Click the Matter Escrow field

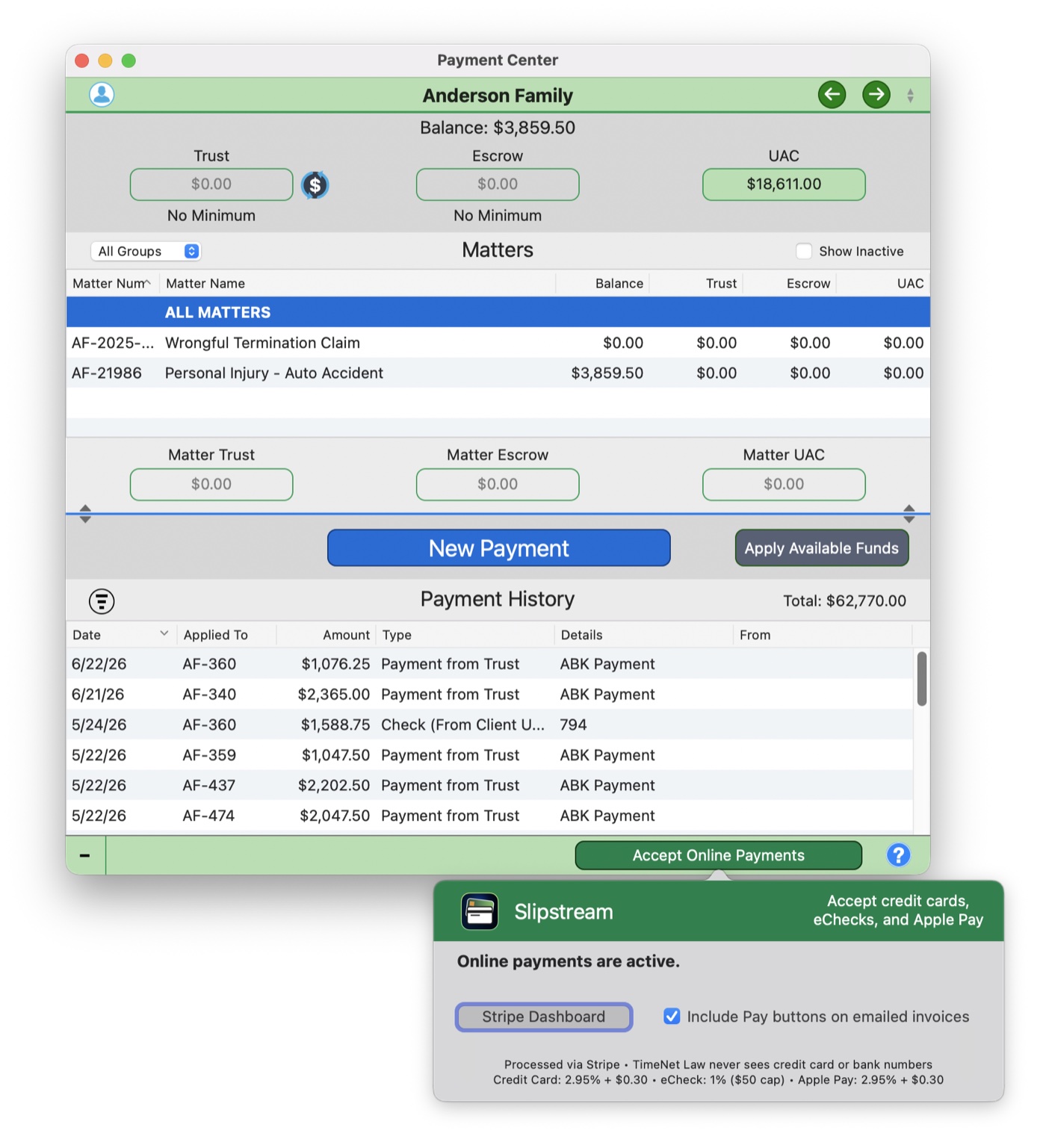(498, 485)
